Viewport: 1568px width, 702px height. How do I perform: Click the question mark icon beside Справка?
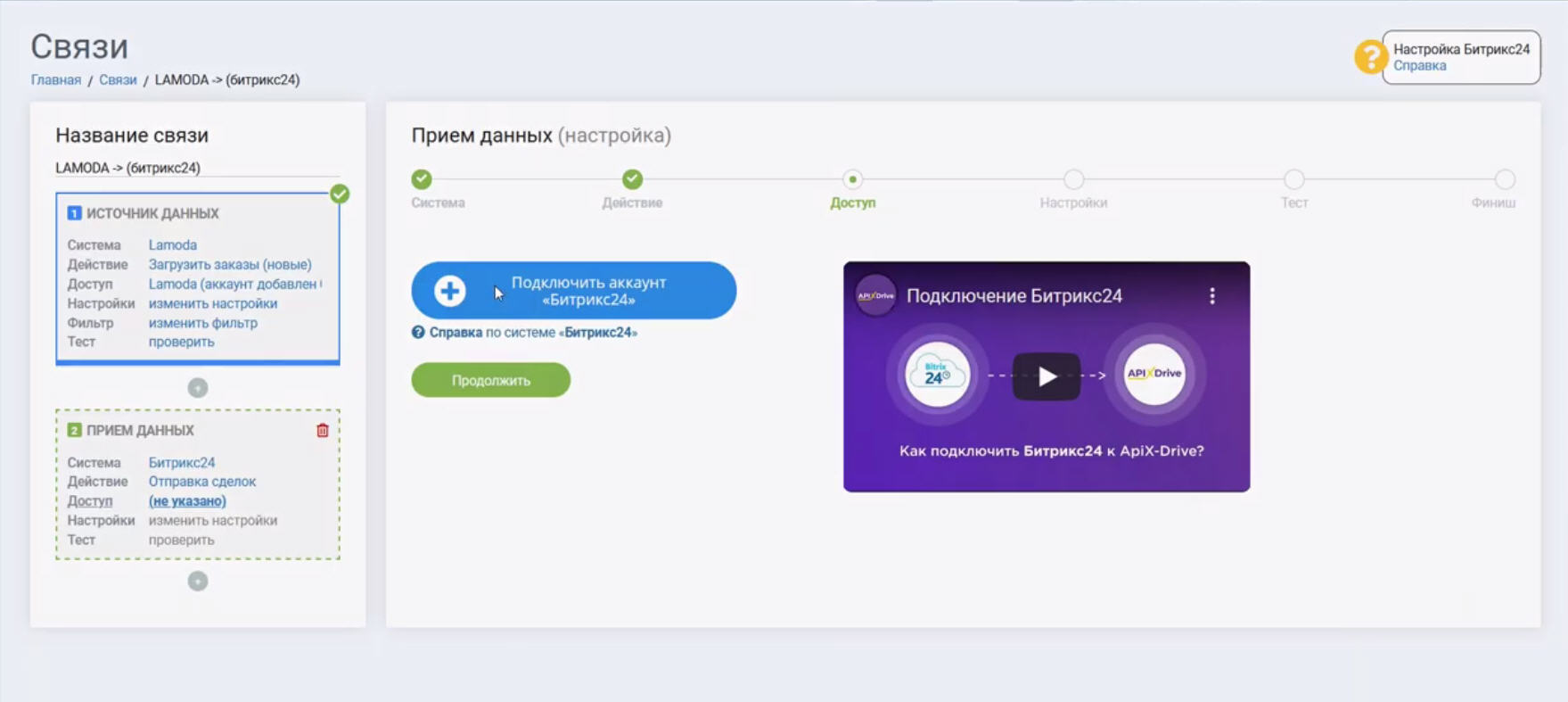tap(418, 333)
